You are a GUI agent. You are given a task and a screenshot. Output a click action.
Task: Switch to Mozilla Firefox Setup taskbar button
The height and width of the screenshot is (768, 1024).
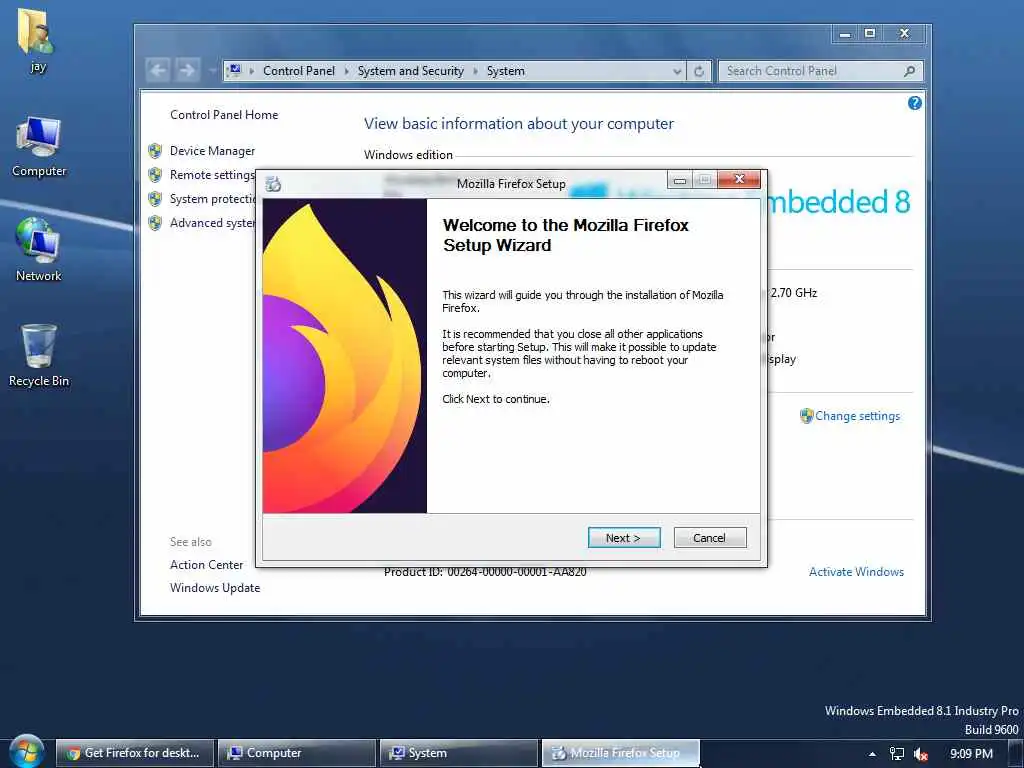coord(621,753)
